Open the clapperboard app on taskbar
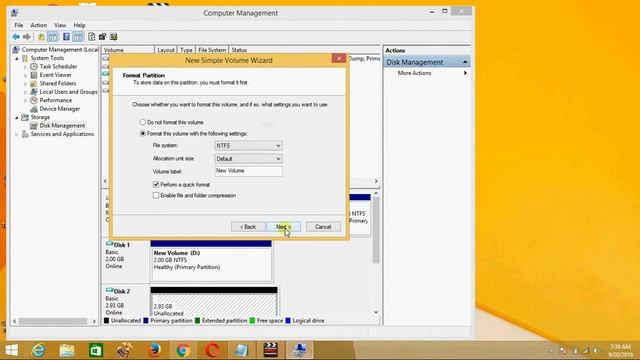The image size is (640, 360). click(x=270, y=350)
